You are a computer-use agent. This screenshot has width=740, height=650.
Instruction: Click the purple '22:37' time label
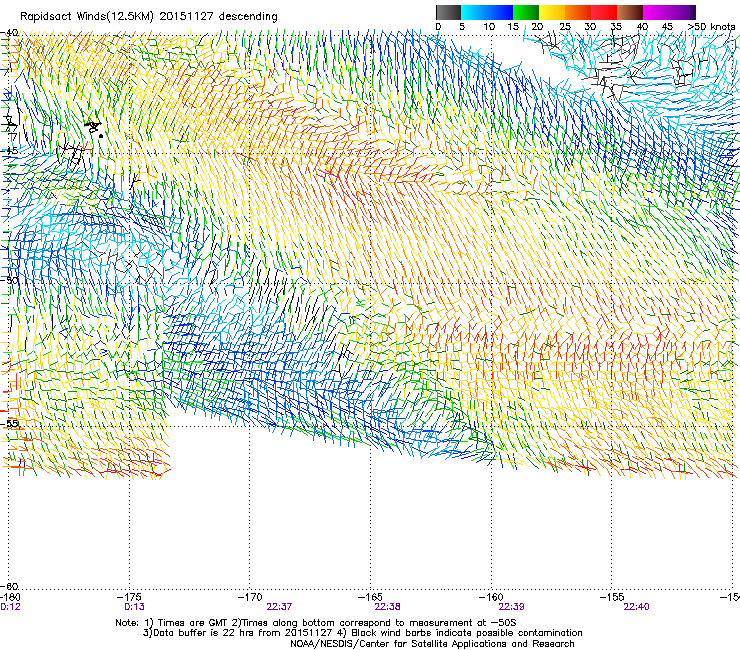[x=279, y=607]
